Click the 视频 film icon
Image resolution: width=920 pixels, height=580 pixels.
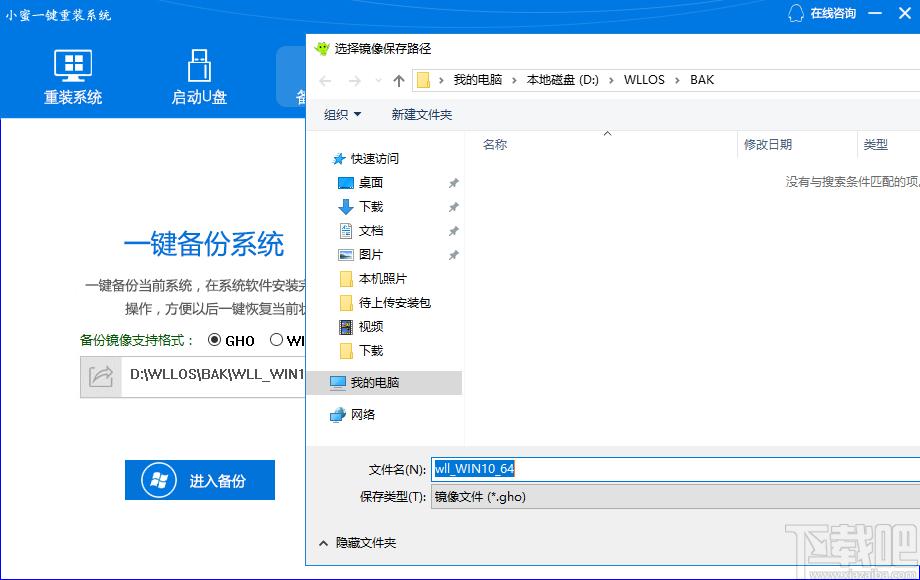point(346,327)
